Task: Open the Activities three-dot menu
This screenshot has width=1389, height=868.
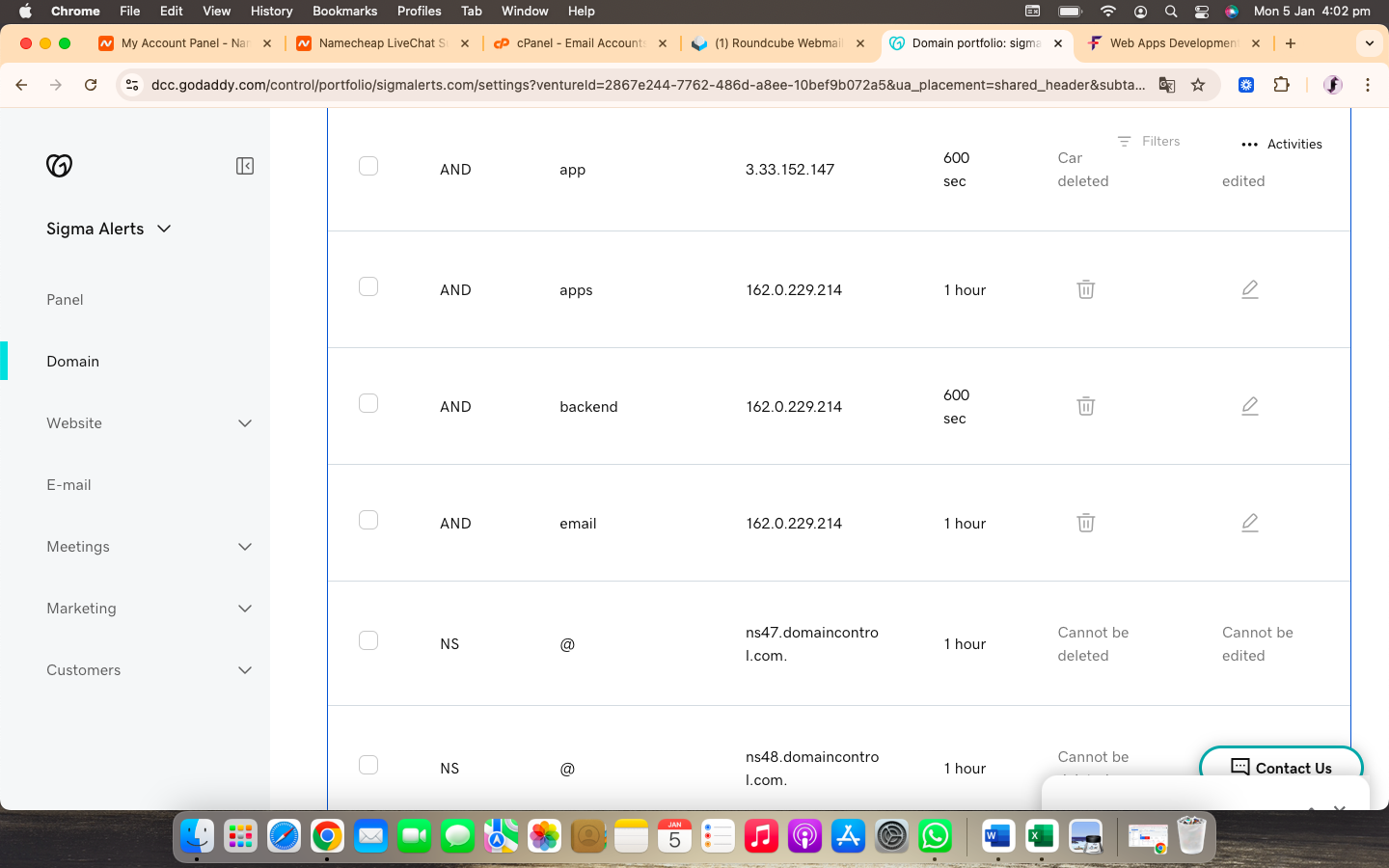Action: 1249,145
